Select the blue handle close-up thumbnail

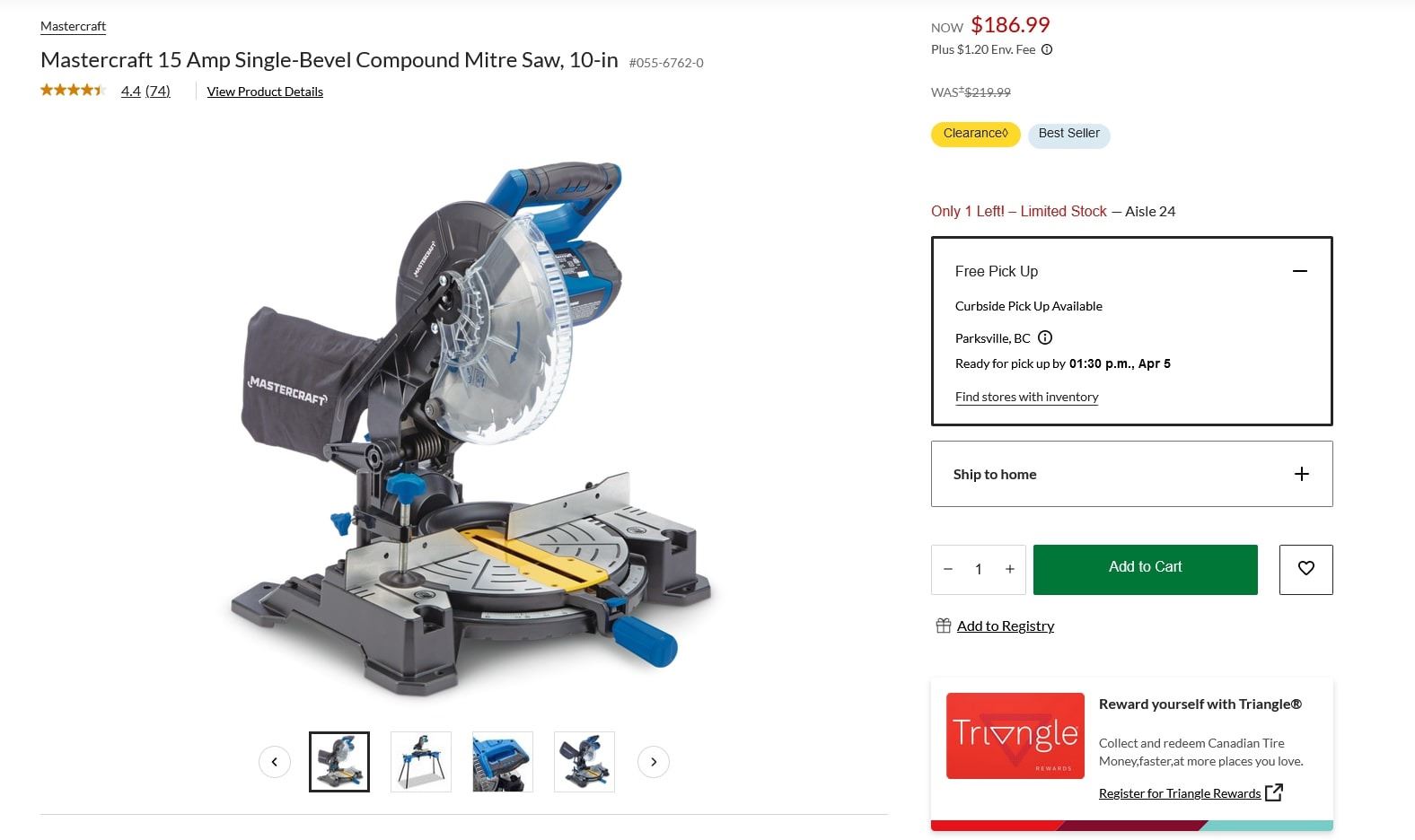(503, 762)
